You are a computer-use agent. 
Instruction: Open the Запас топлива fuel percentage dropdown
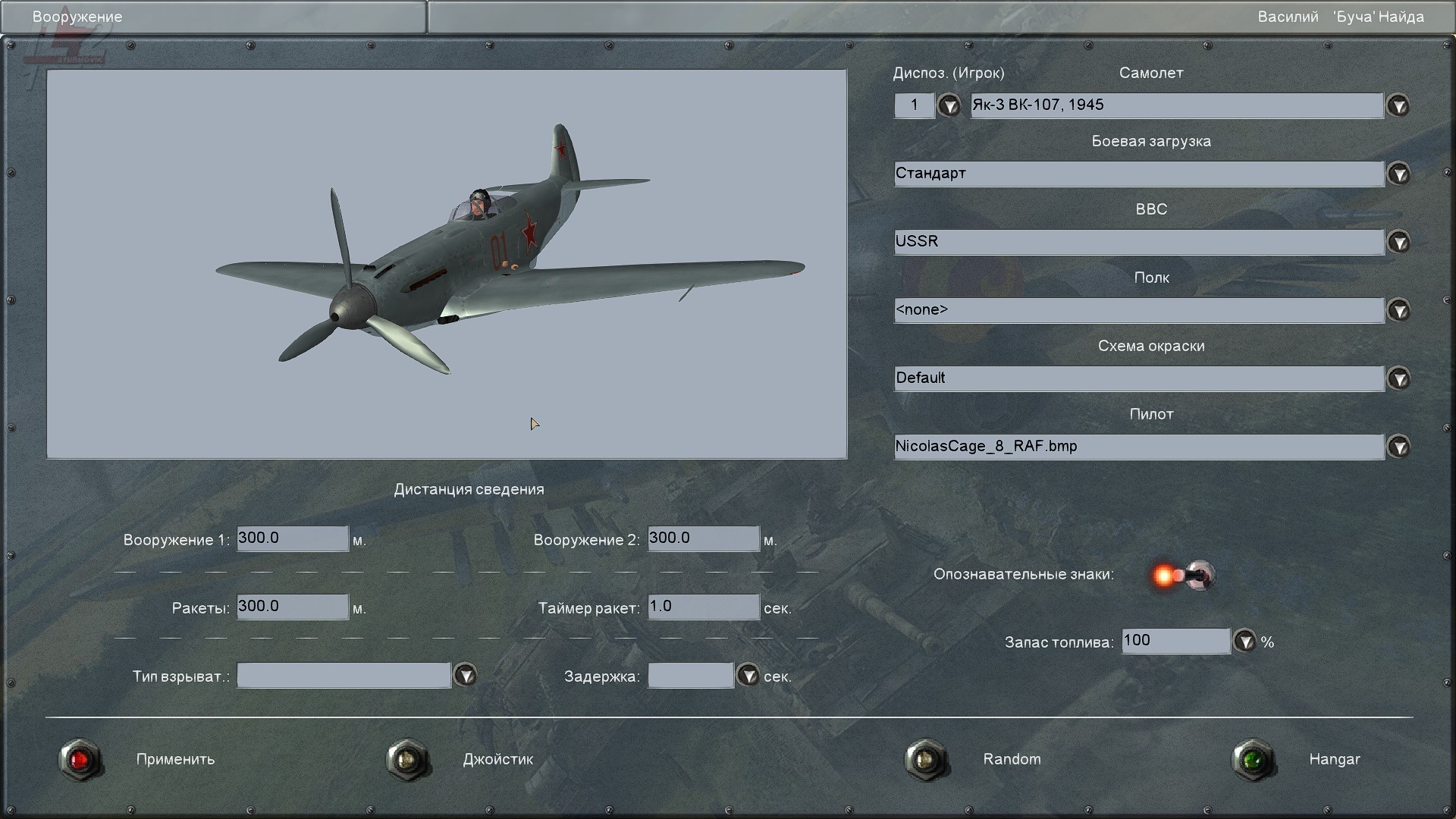[x=1244, y=642]
